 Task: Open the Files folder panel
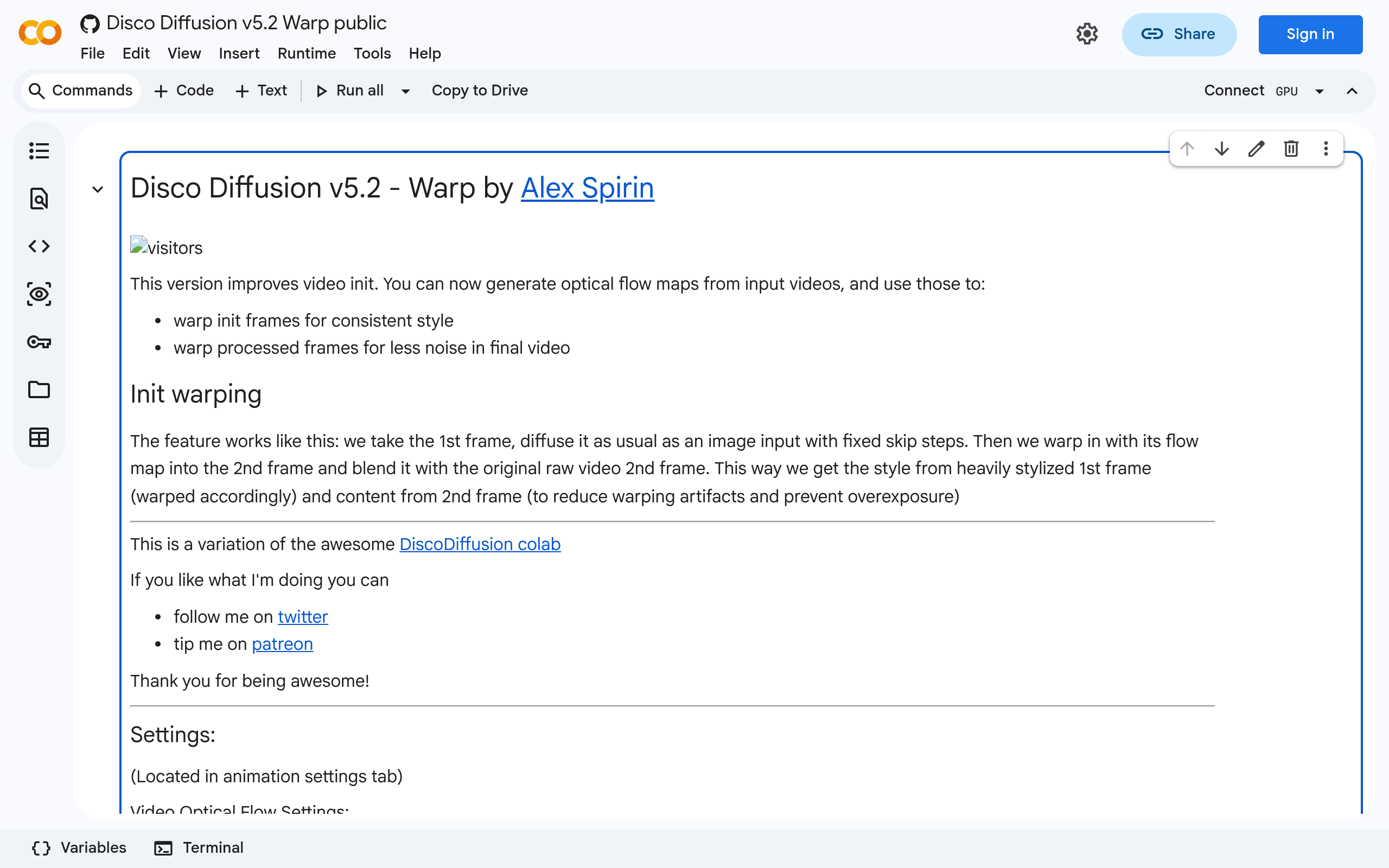pyautogui.click(x=39, y=390)
